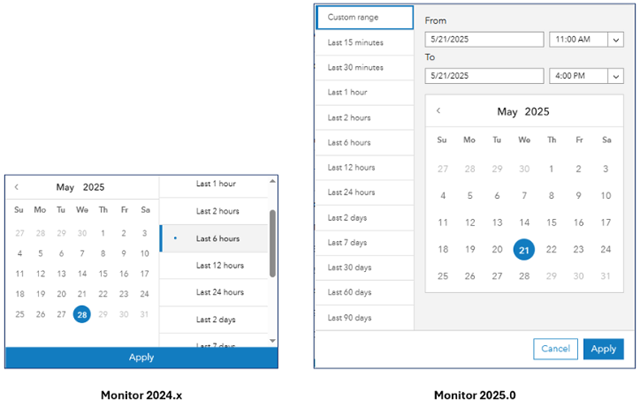Click the wide Apply bar in Monitor 2024.x
Viewport: 640px width, 415px height.
(141, 357)
